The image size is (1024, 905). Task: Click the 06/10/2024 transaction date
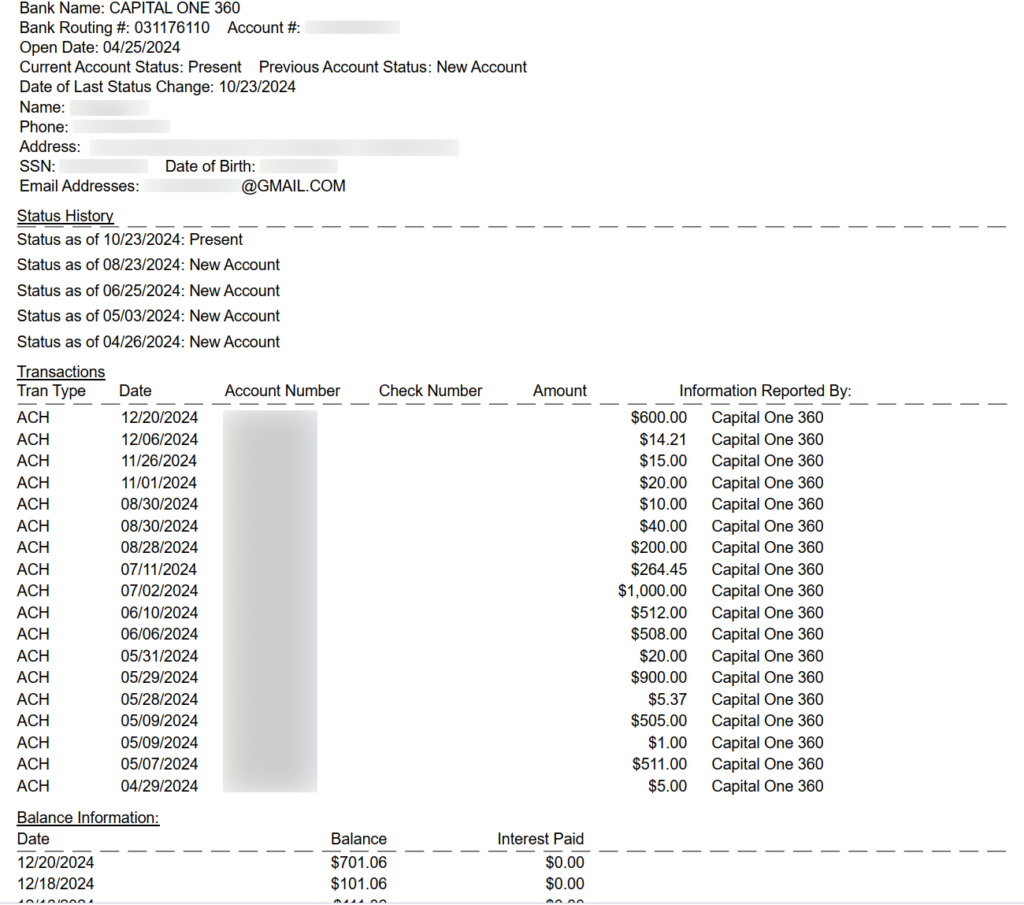[159, 613]
